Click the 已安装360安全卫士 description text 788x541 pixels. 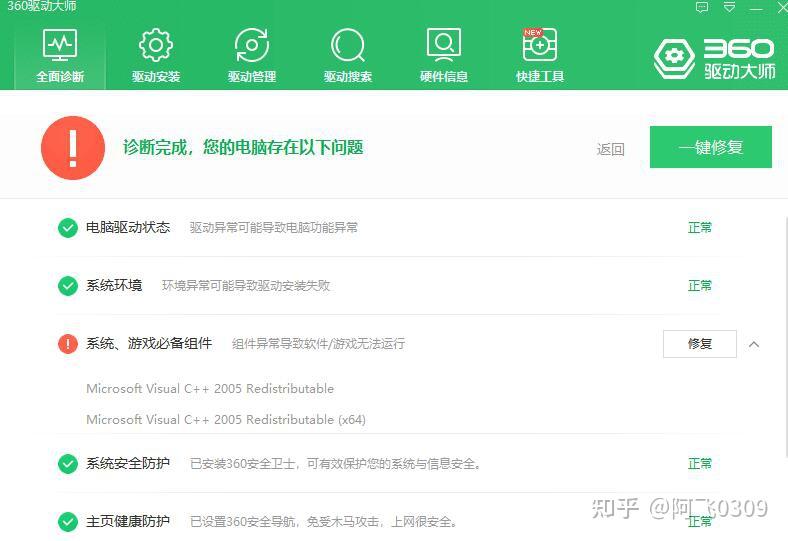click(x=335, y=464)
